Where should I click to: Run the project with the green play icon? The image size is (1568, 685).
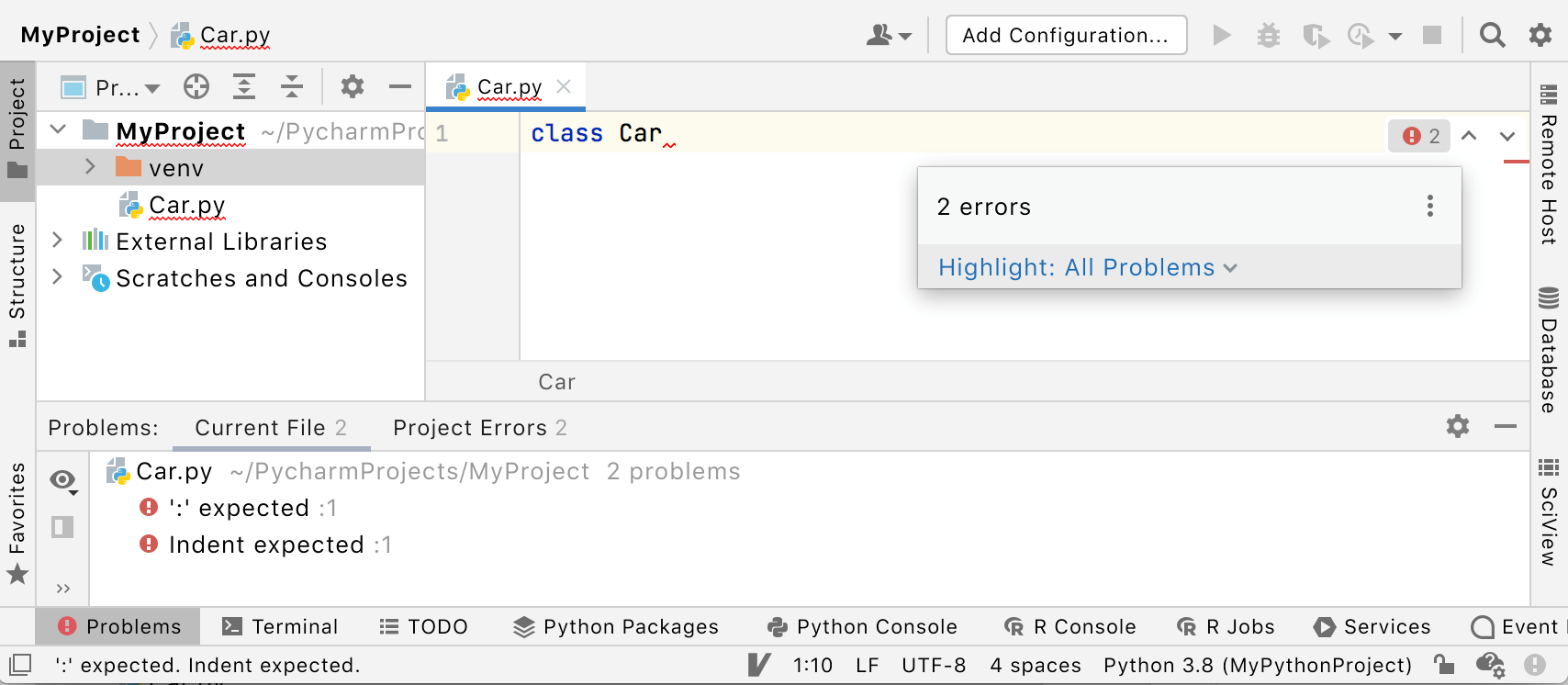pyautogui.click(x=1223, y=34)
